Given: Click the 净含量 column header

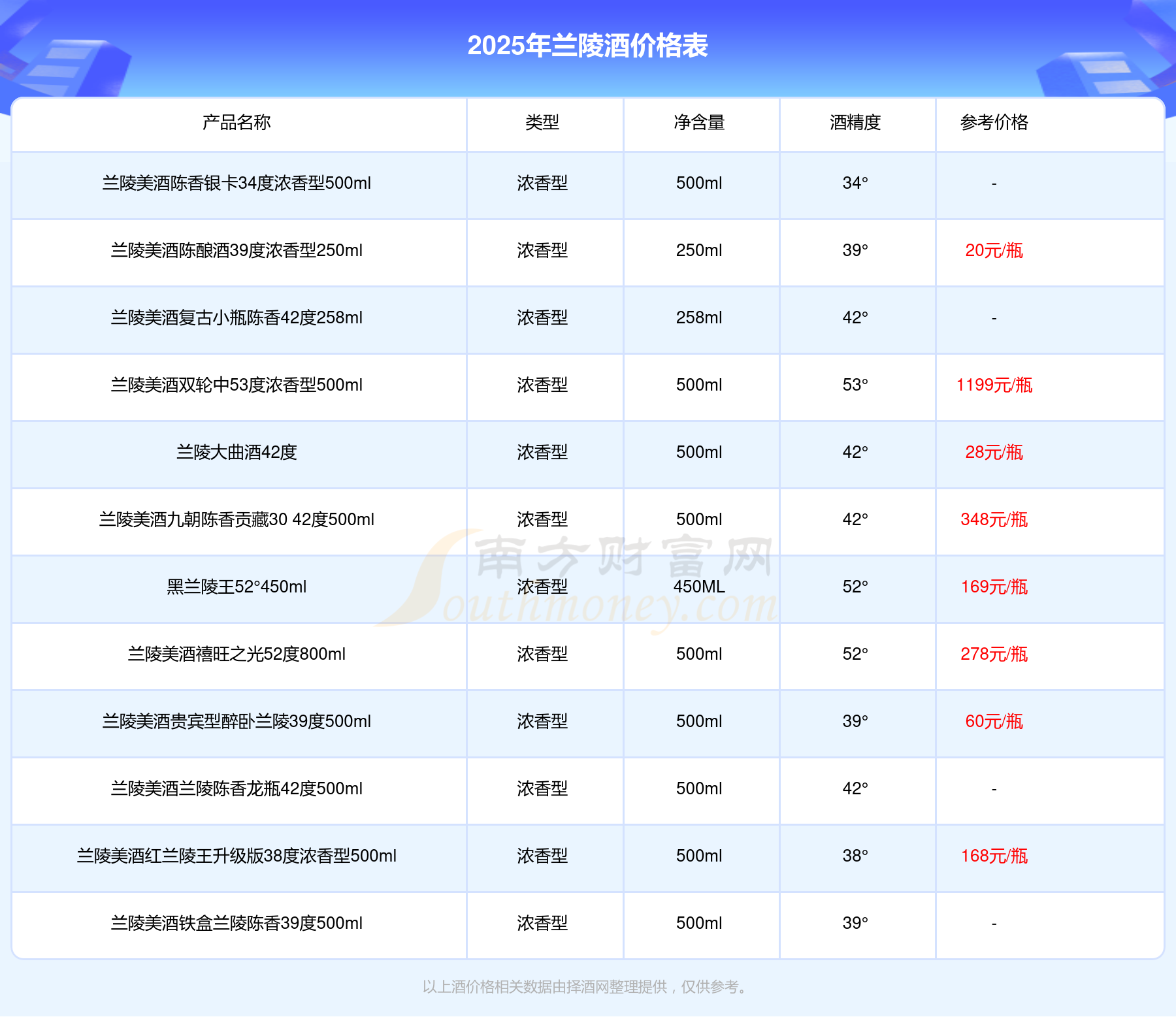Looking at the screenshot, I should (699, 122).
